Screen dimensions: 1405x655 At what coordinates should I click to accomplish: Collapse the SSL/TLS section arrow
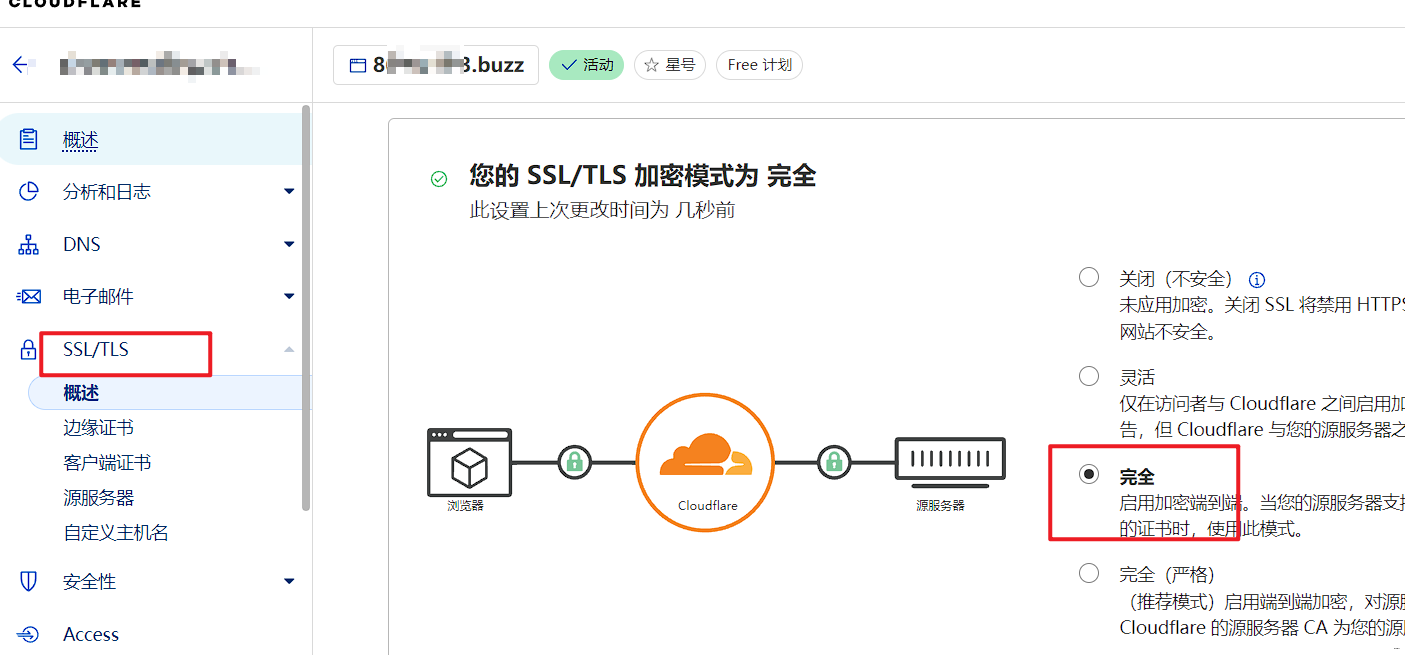point(289,350)
